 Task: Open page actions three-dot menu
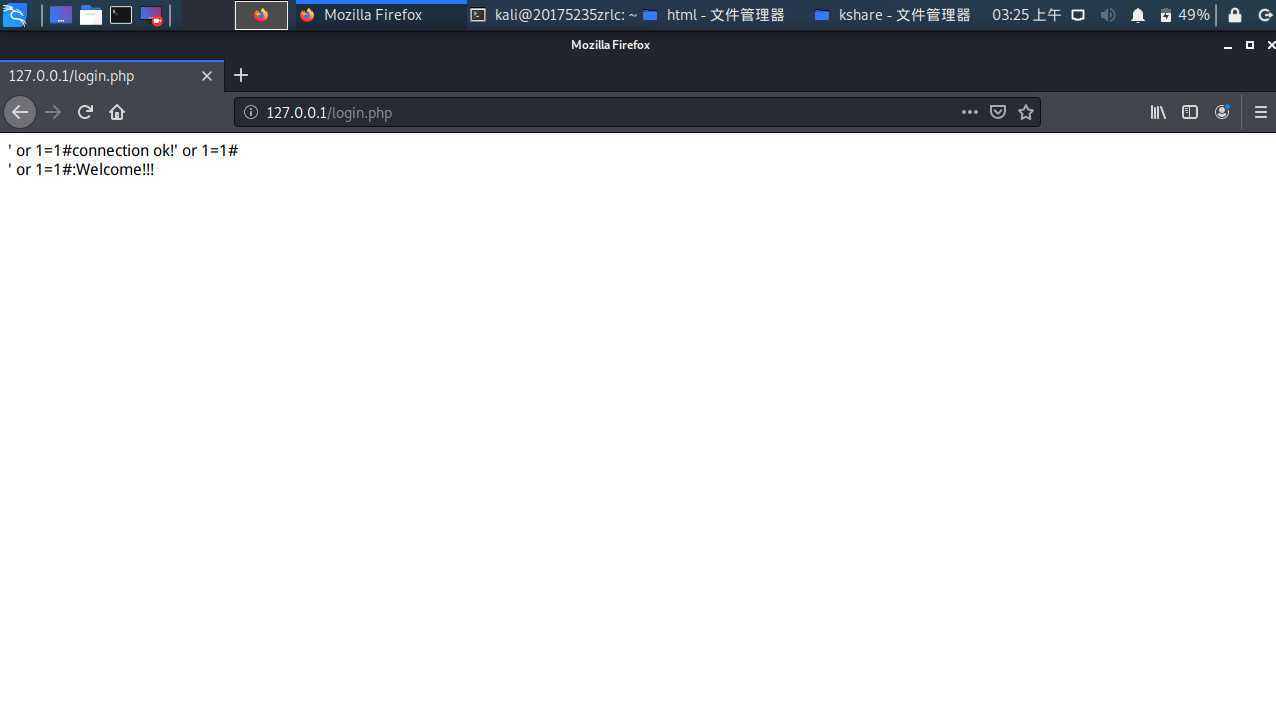pos(969,112)
